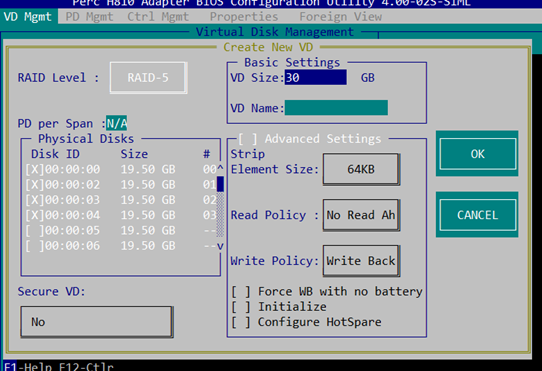This screenshot has height=371, width=542.
Task: Click the OK button
Action: coord(477,154)
